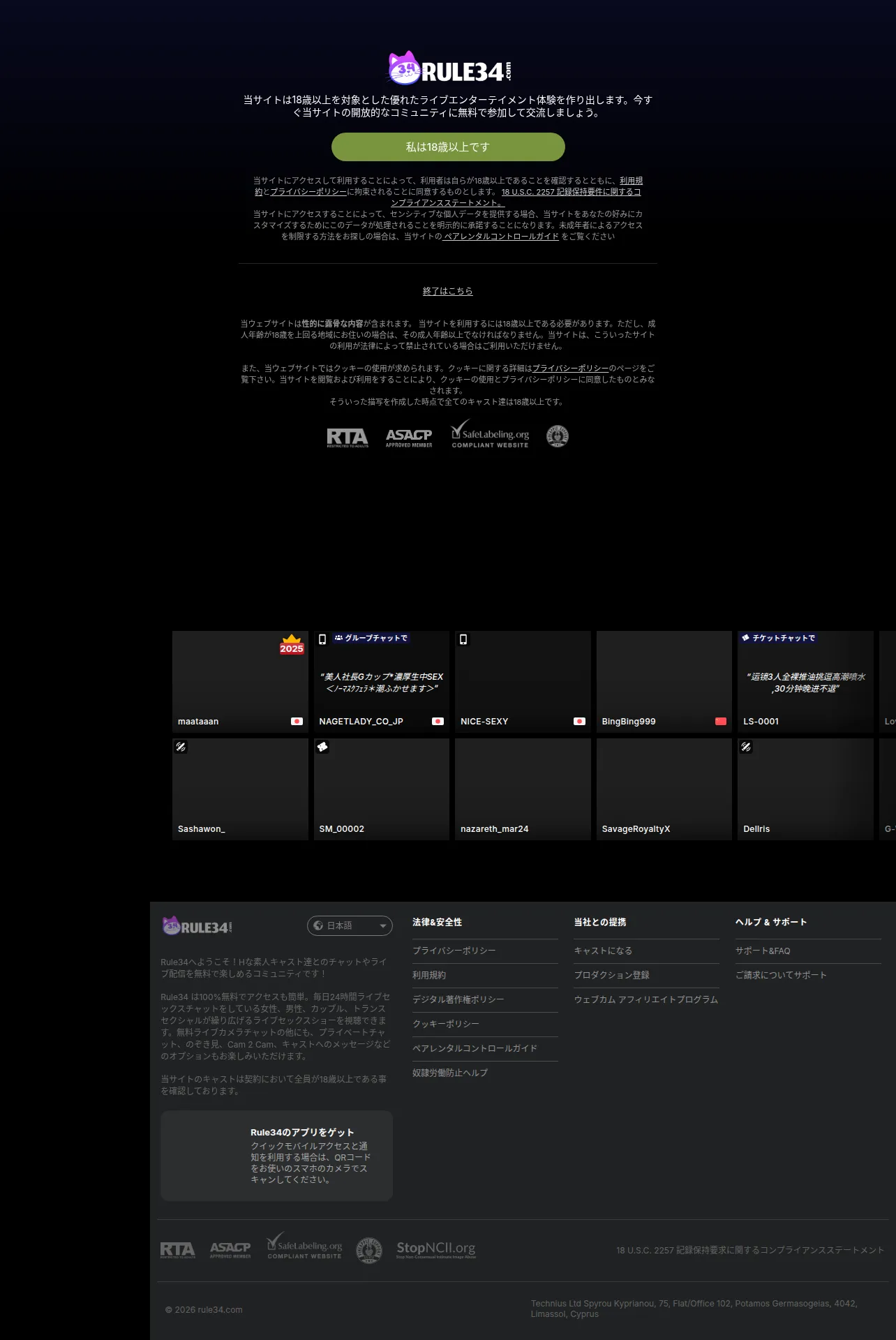Click the SafeLabeling.org badge in the footer
This screenshot has height=1340, width=896.
pyautogui.click(x=304, y=1246)
